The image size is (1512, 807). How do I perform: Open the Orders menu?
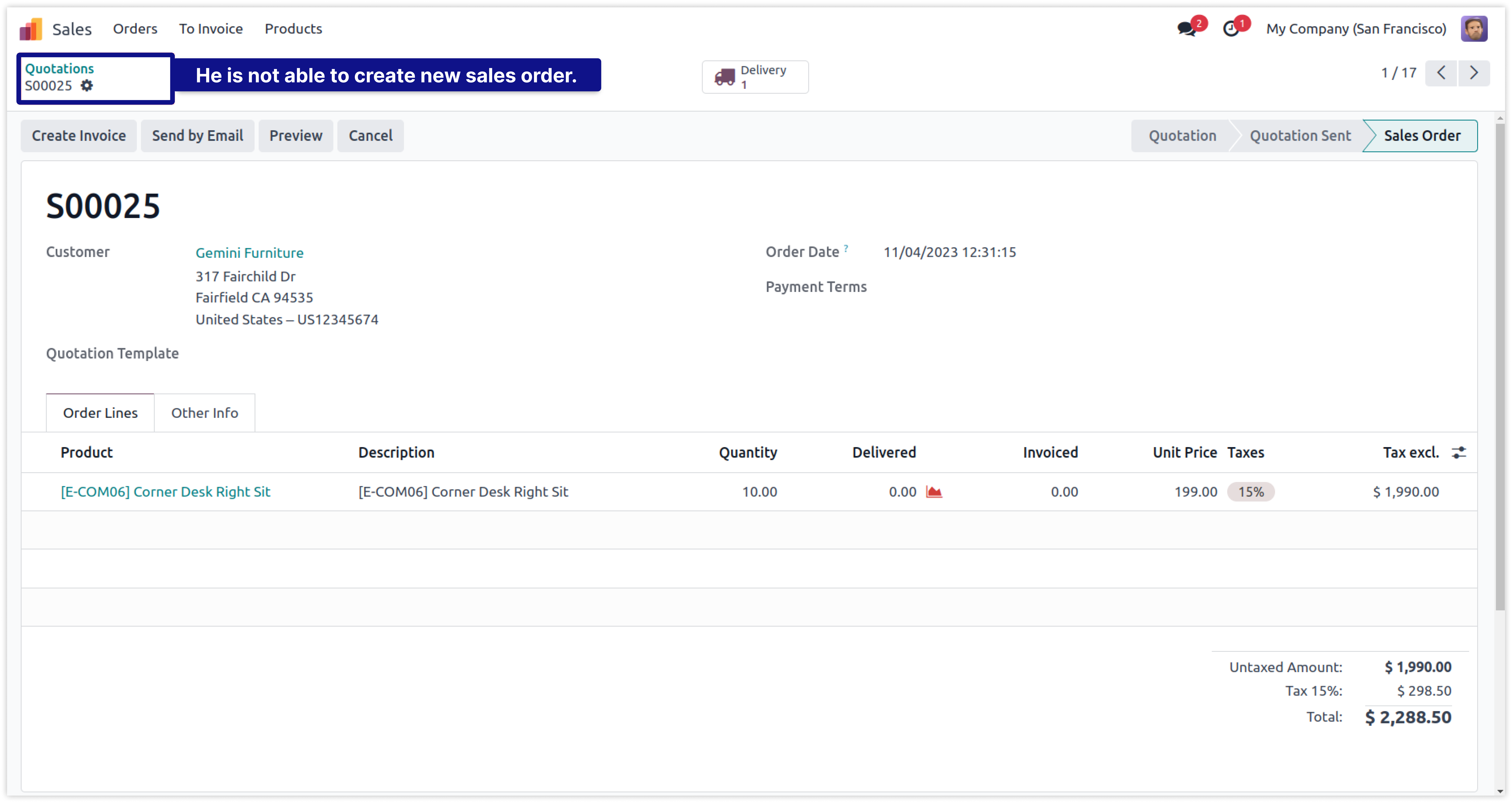click(x=135, y=29)
